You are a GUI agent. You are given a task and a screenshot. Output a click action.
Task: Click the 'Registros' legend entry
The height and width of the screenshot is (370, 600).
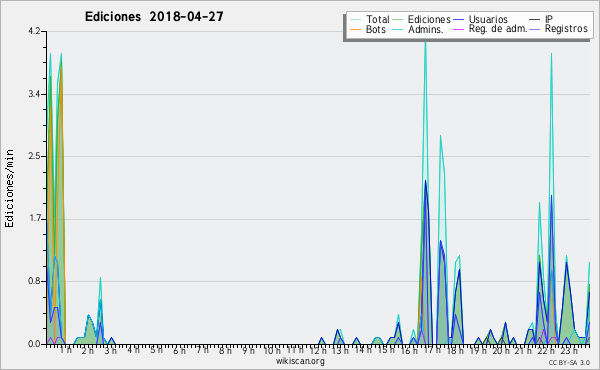point(566,29)
